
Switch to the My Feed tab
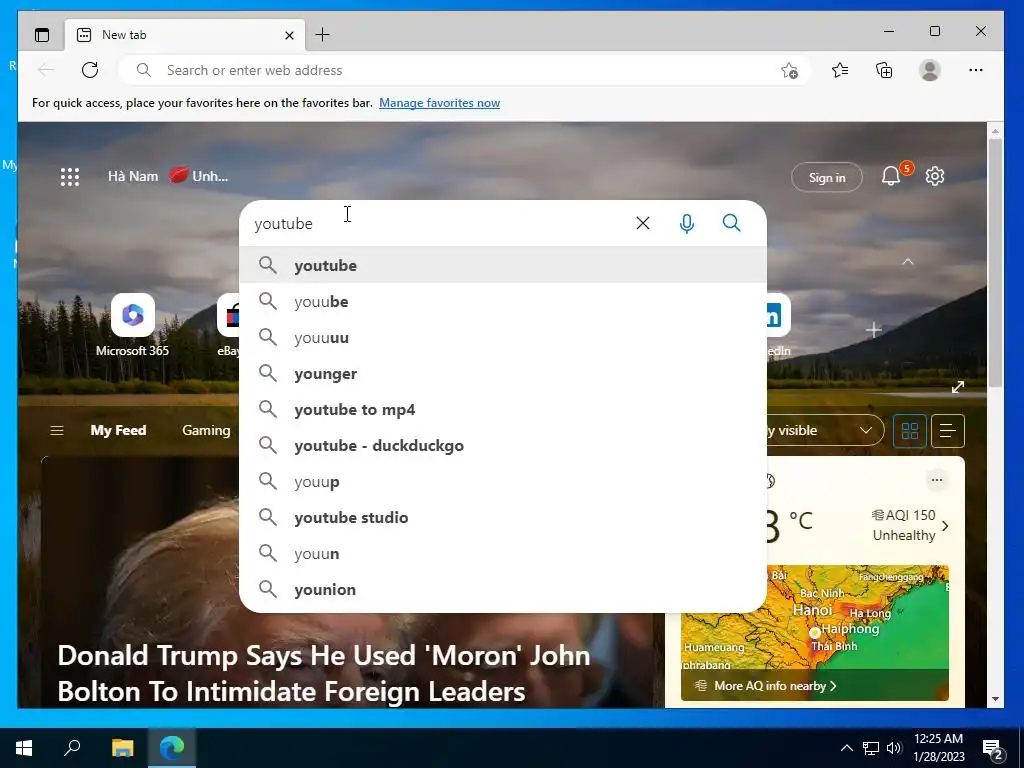(118, 430)
